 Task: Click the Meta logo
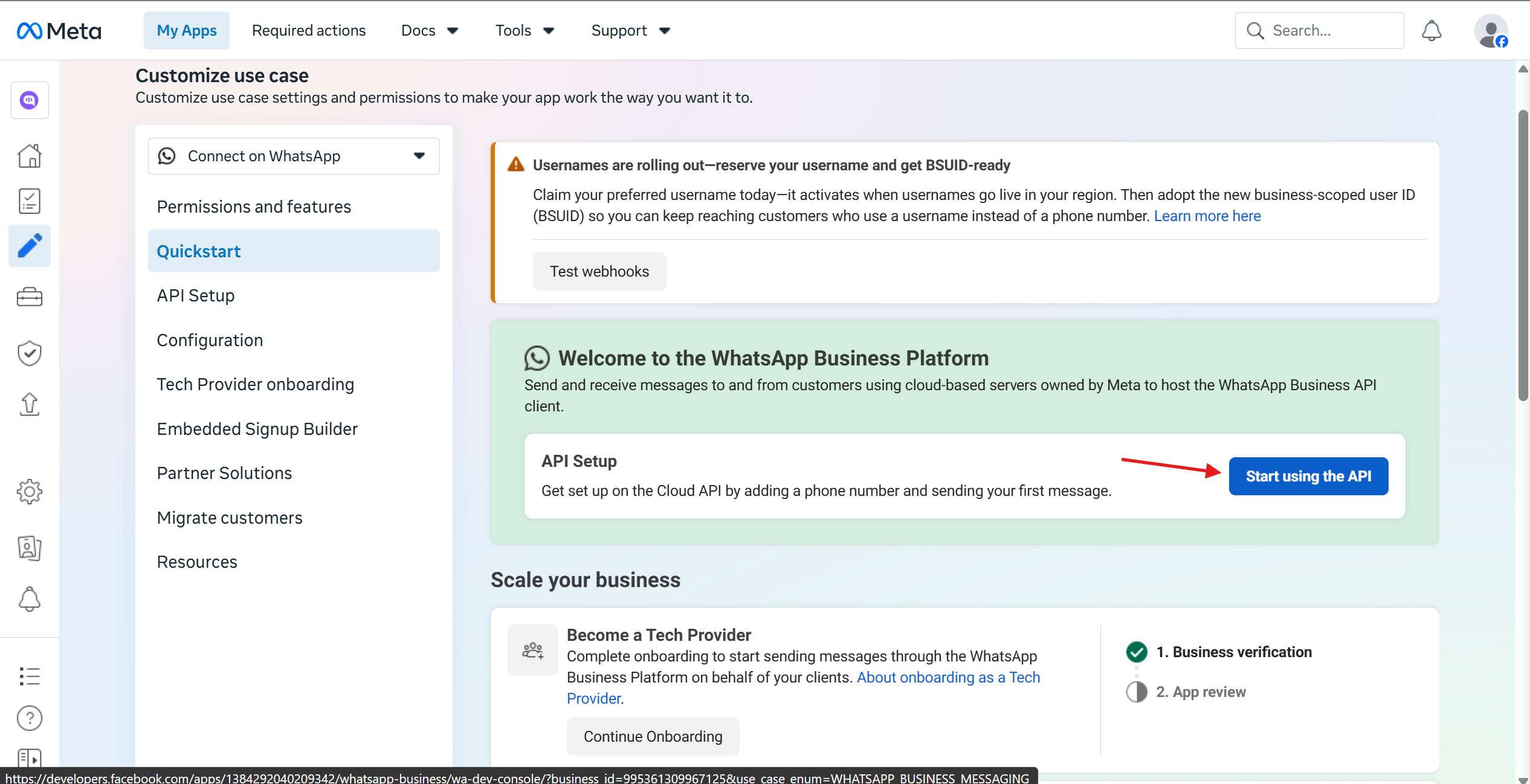tap(59, 31)
